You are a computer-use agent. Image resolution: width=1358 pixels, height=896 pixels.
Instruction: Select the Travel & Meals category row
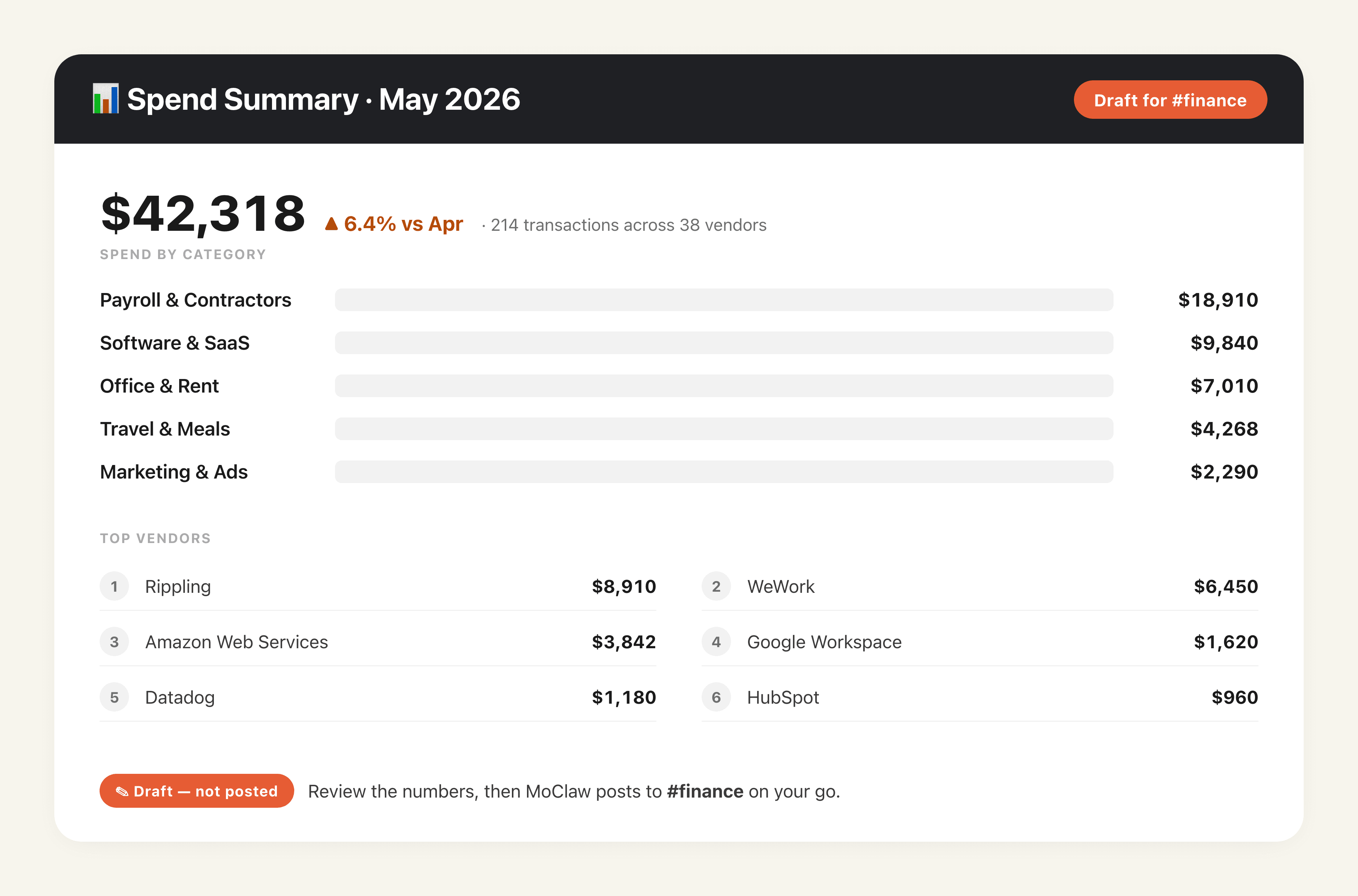pyautogui.click(x=679, y=428)
